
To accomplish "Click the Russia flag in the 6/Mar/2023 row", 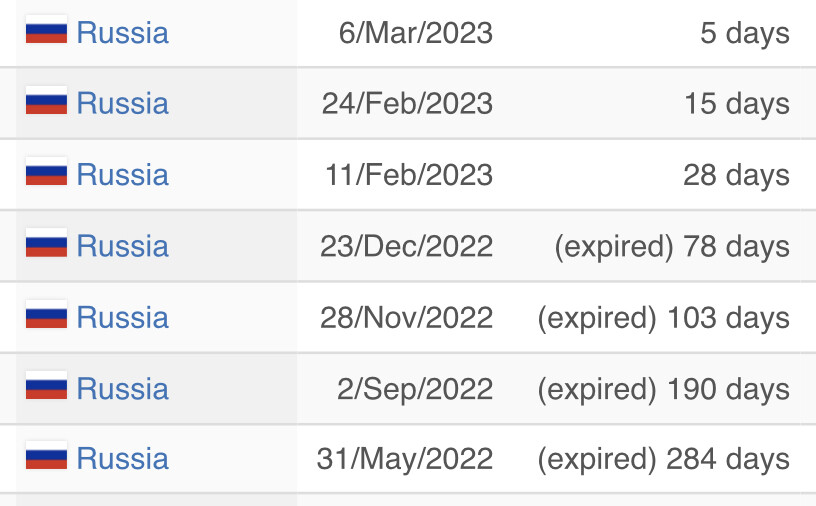I will (x=46, y=32).
